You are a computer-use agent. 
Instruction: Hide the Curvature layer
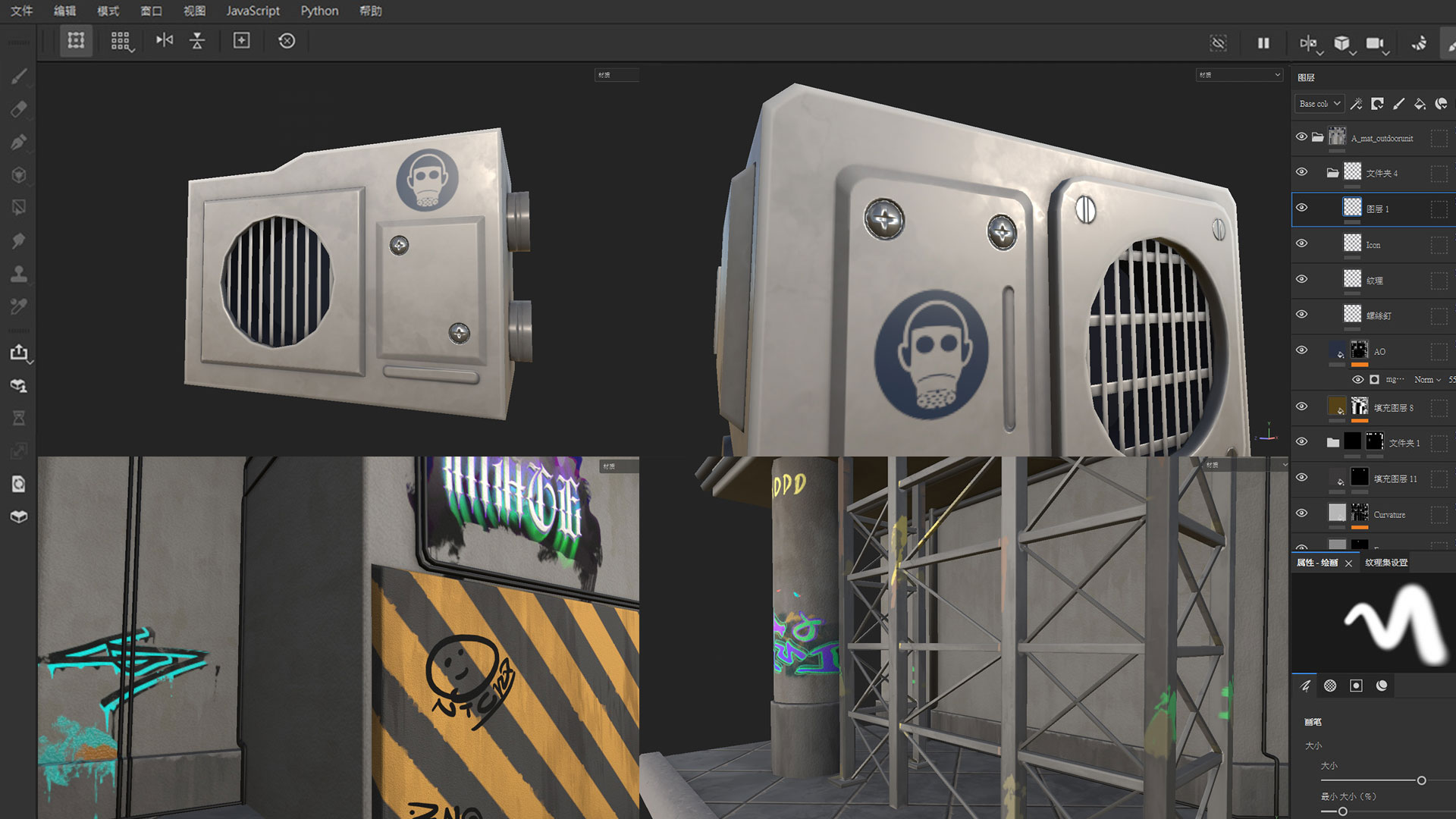[x=1301, y=513]
